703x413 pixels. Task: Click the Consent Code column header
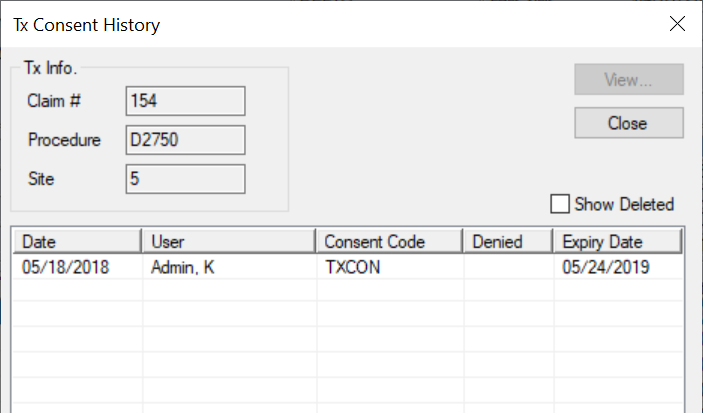coord(388,242)
